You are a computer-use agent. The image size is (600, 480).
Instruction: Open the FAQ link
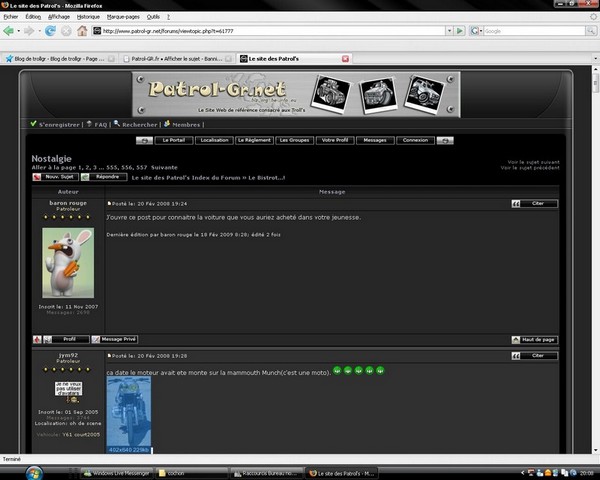tap(101, 124)
